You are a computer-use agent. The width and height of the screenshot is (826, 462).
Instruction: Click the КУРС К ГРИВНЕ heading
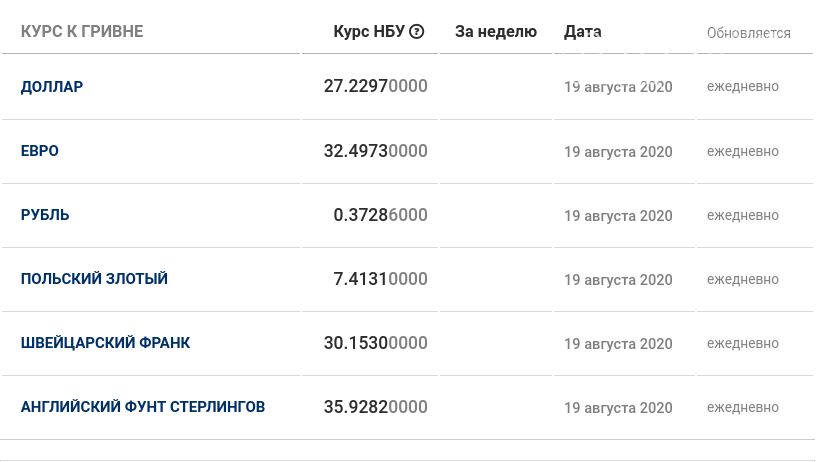[82, 32]
